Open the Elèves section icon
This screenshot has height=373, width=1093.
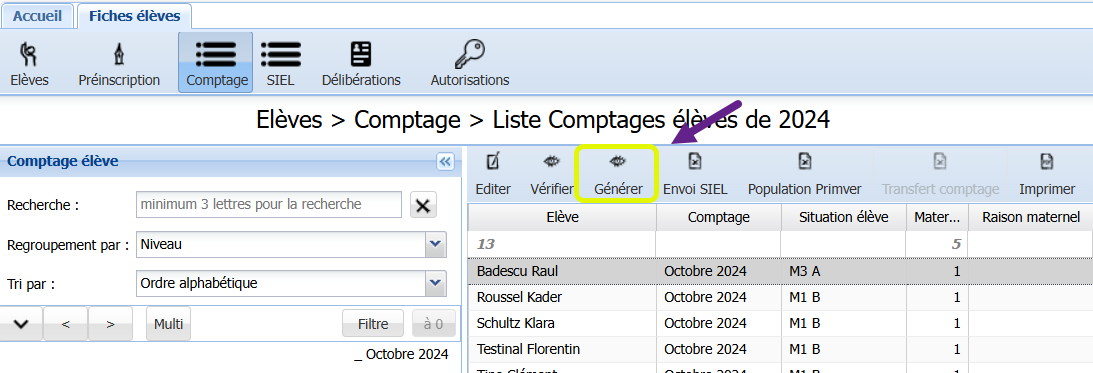pos(29,54)
